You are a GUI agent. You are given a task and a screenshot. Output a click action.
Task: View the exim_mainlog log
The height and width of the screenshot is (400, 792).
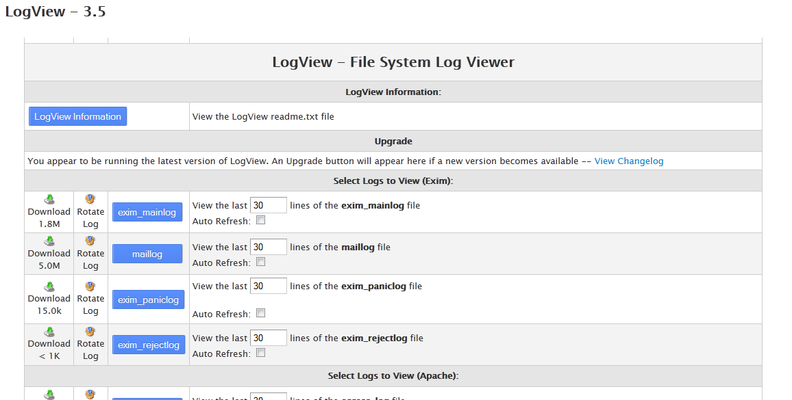pyautogui.click(x=147, y=212)
